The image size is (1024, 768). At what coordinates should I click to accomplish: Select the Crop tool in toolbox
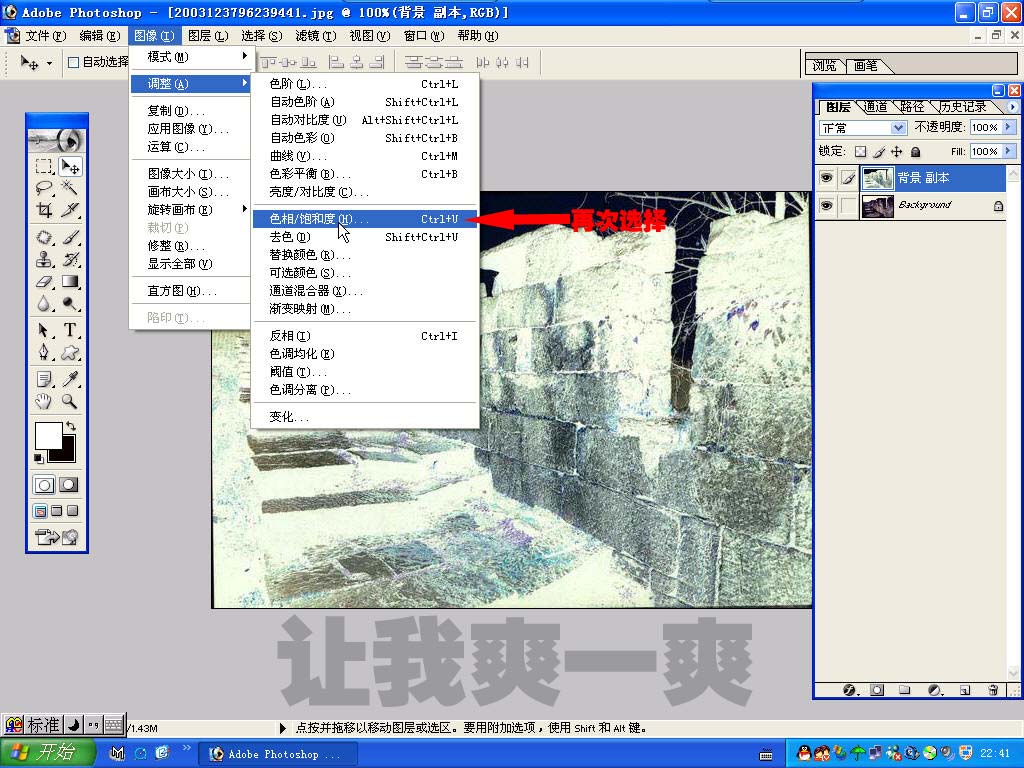tap(44, 210)
